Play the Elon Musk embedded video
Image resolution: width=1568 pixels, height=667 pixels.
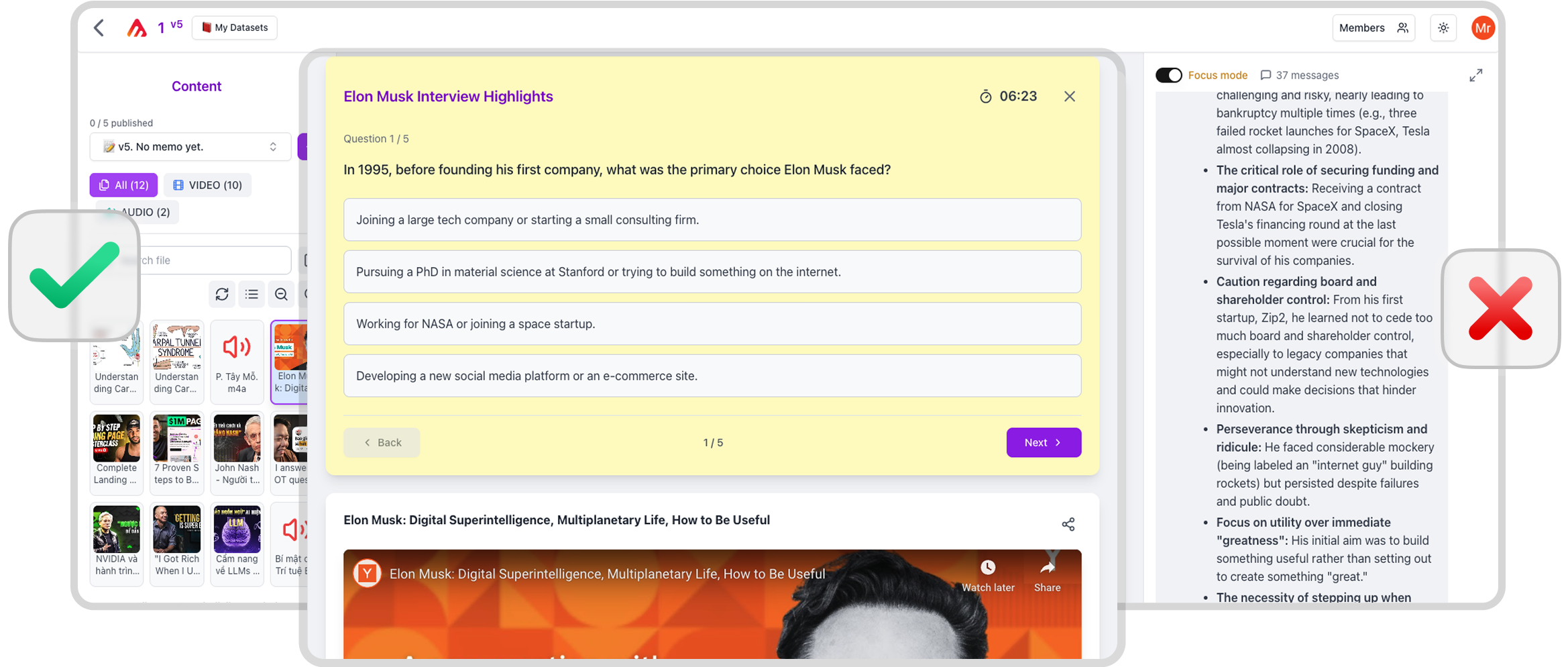712,604
